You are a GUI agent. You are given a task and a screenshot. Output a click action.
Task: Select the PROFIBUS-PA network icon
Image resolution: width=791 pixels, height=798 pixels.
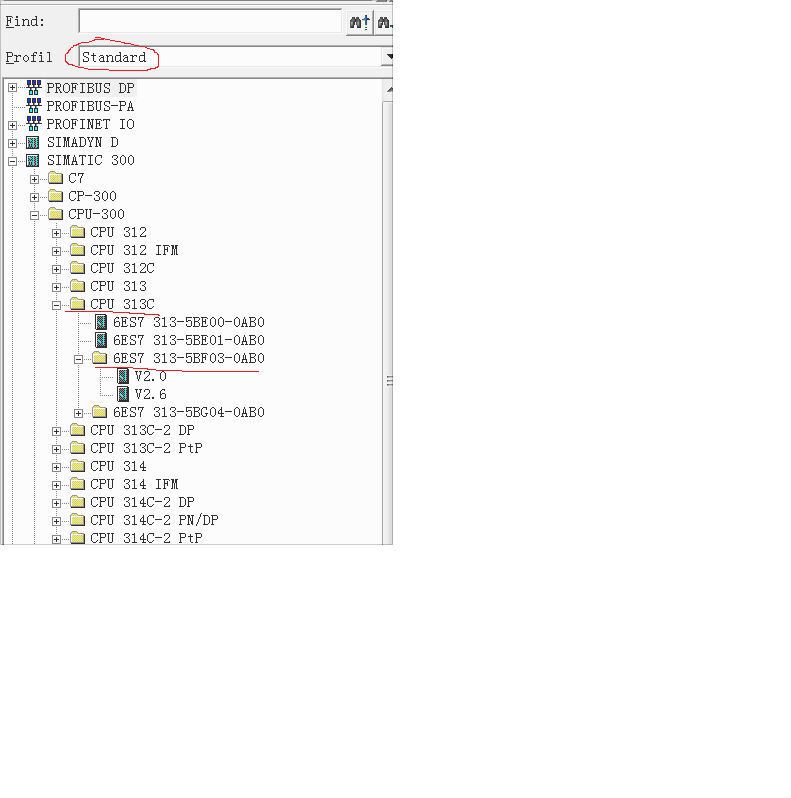click(x=34, y=105)
